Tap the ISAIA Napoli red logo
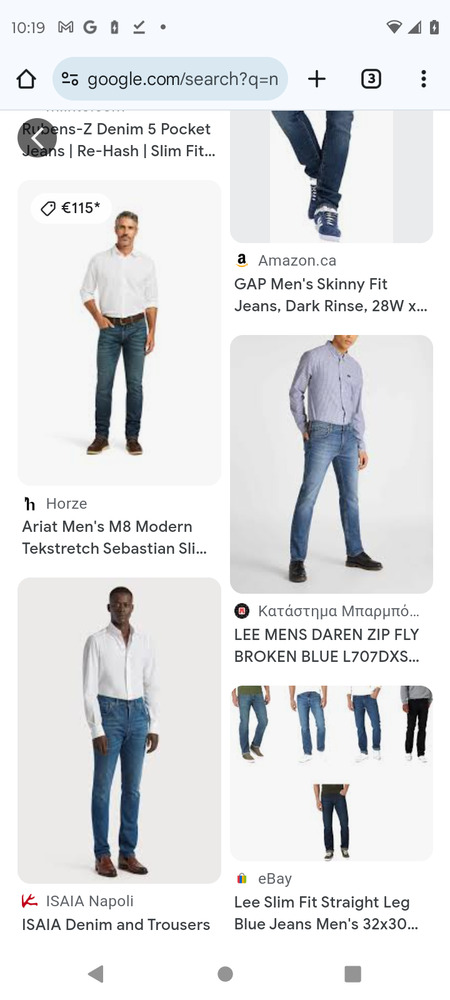 pos(29,901)
